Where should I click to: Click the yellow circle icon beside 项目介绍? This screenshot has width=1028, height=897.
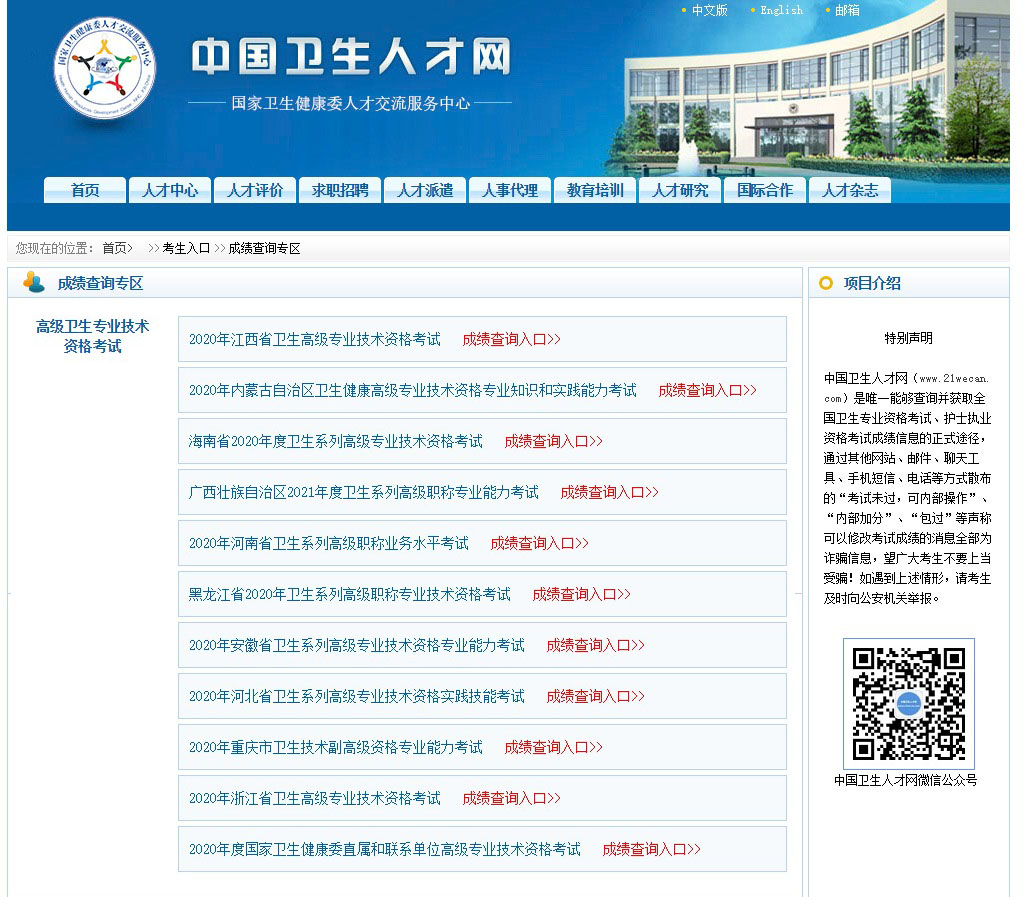coord(826,283)
